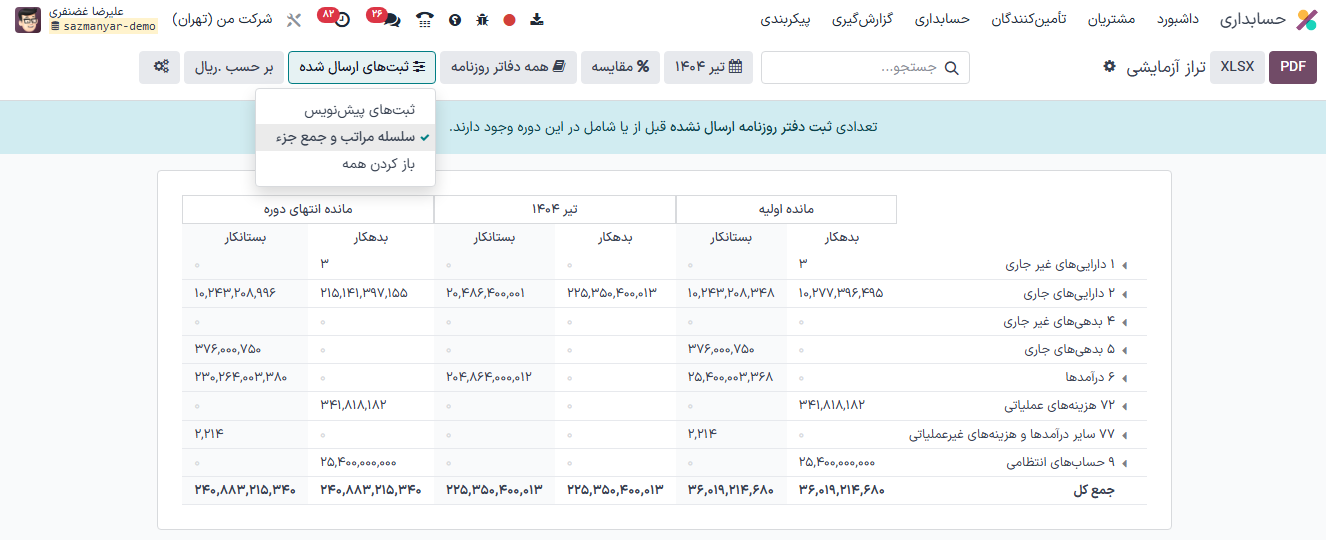Open the bug debug tools icon
This screenshot has width=1326, height=540.
tap(483, 19)
